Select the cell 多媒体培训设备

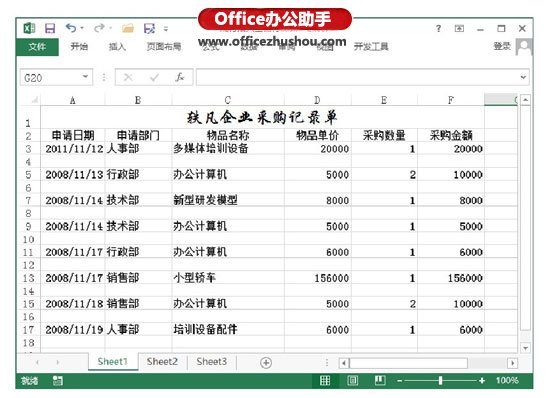click(228, 149)
